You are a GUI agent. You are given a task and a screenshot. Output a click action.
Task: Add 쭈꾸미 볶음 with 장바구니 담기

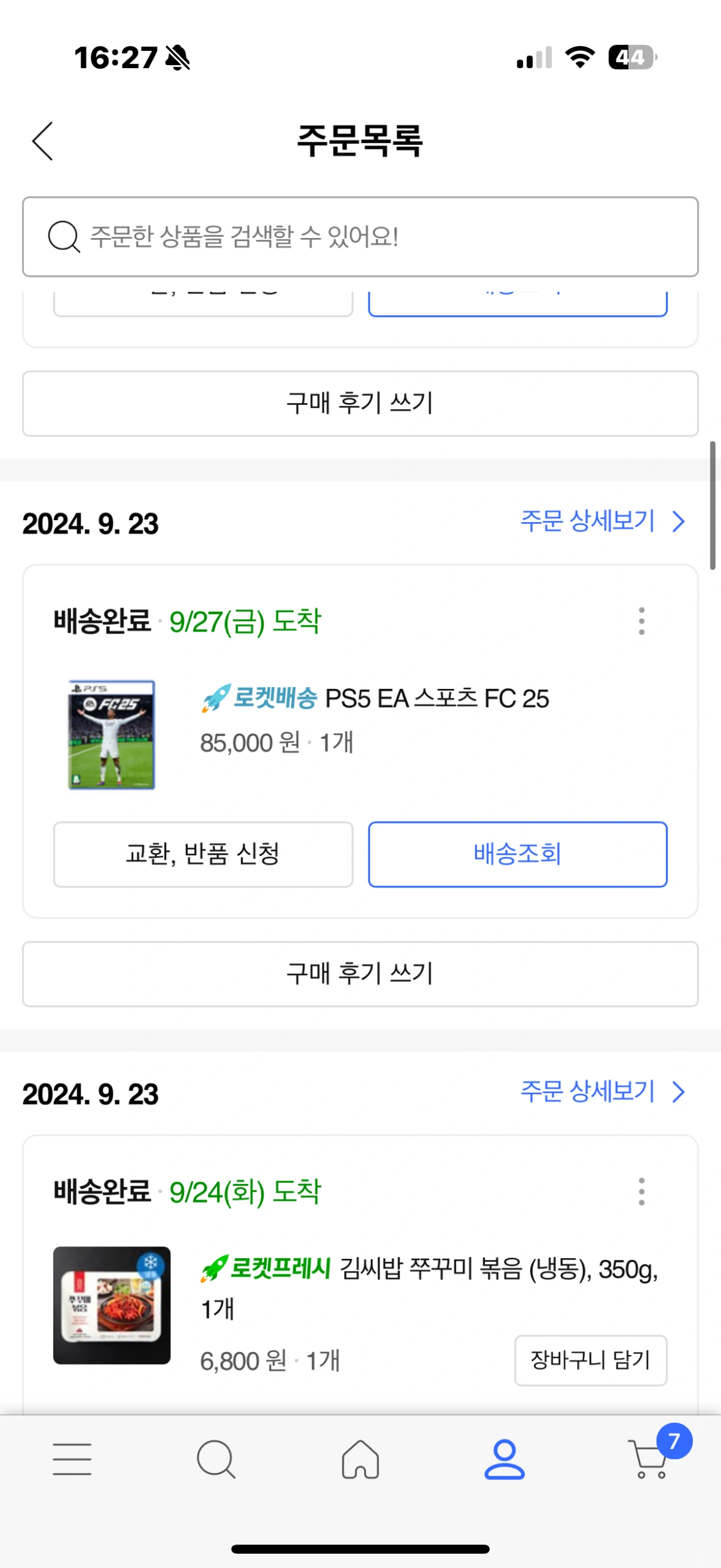[590, 1360]
